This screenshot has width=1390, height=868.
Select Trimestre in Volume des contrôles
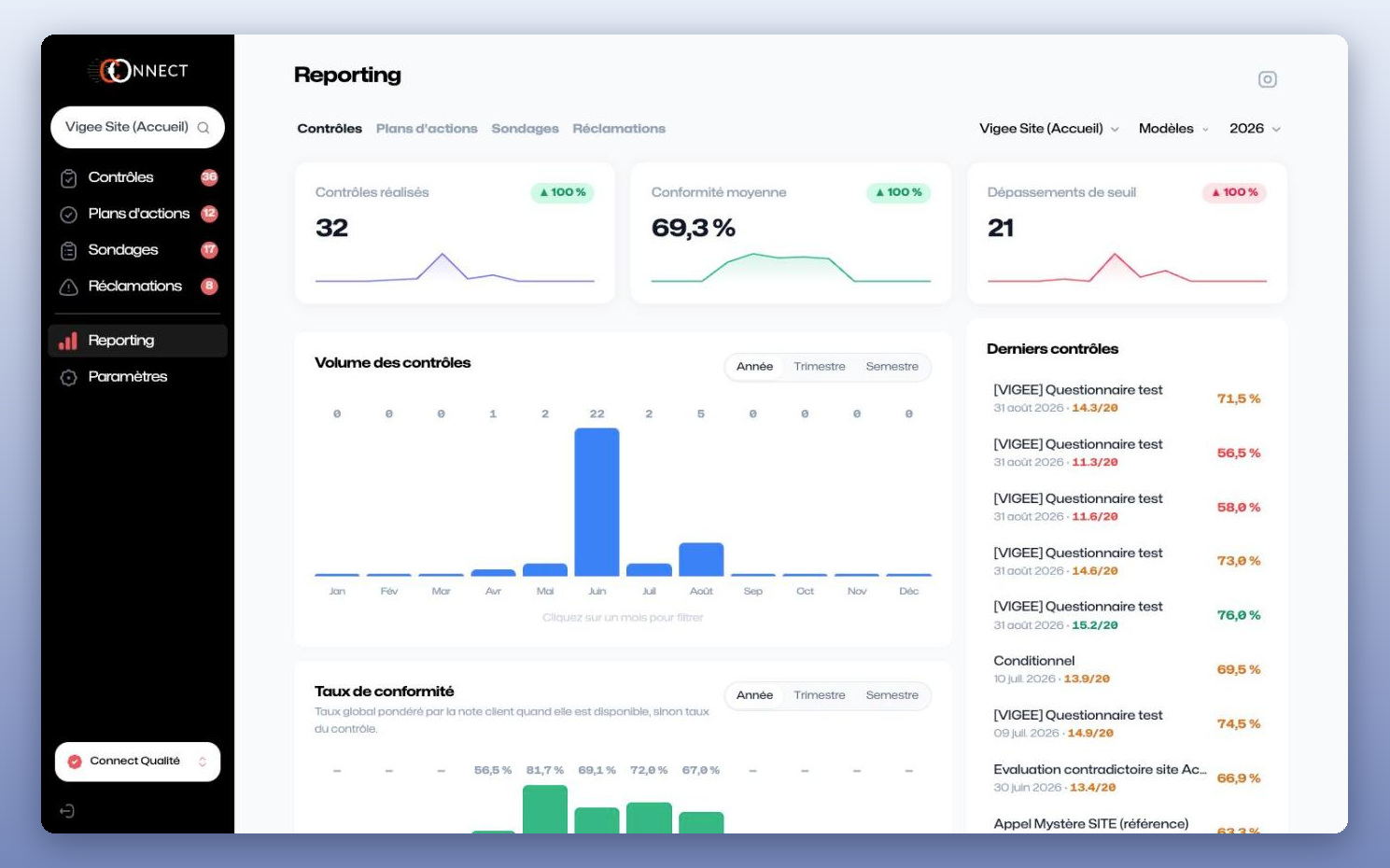pos(820,367)
